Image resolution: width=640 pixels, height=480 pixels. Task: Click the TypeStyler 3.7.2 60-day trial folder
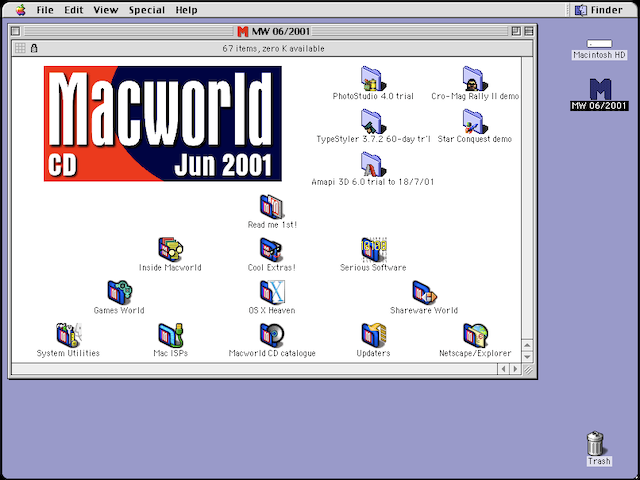[373, 122]
